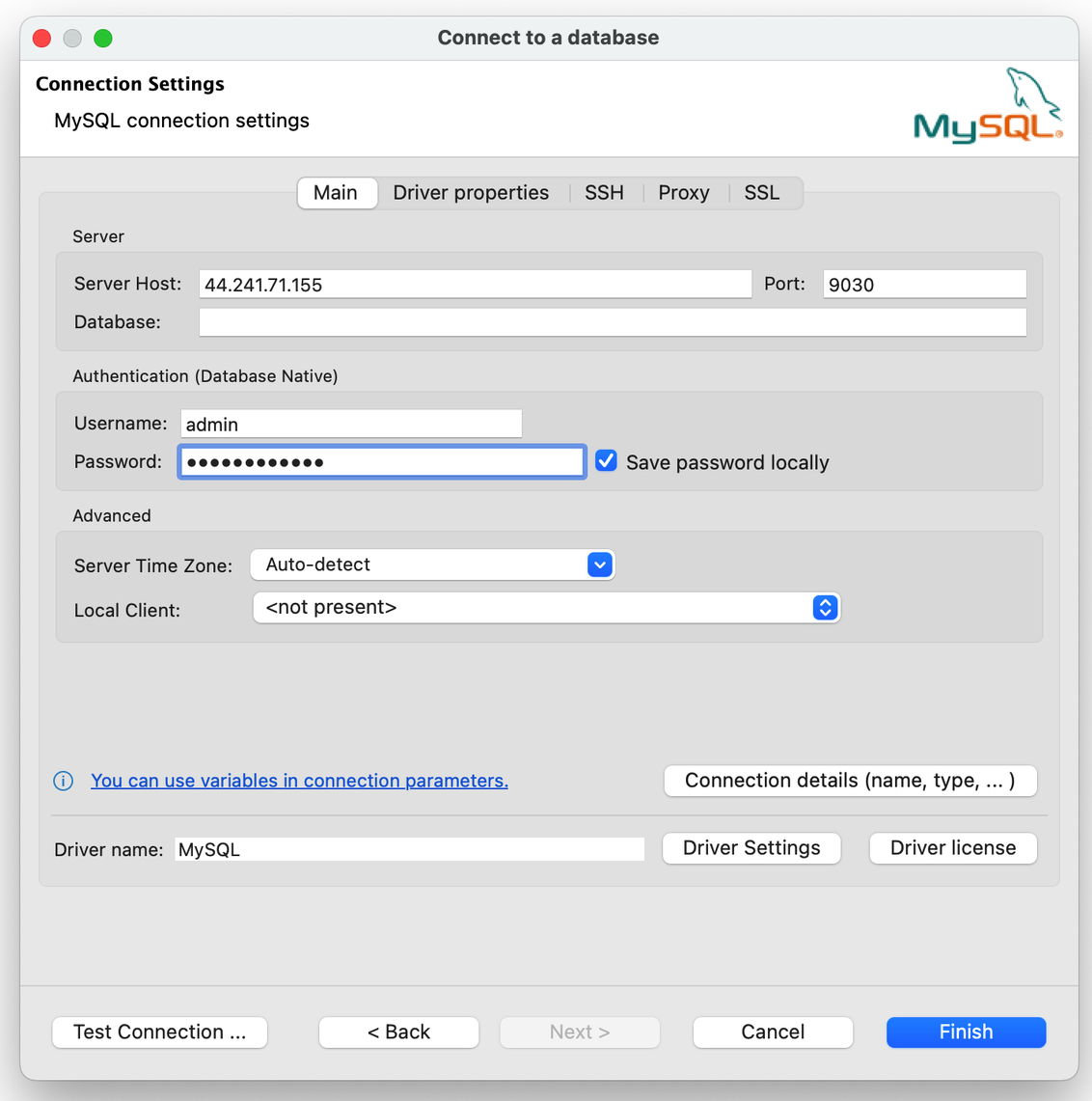Select the Proxy tab

point(684,192)
